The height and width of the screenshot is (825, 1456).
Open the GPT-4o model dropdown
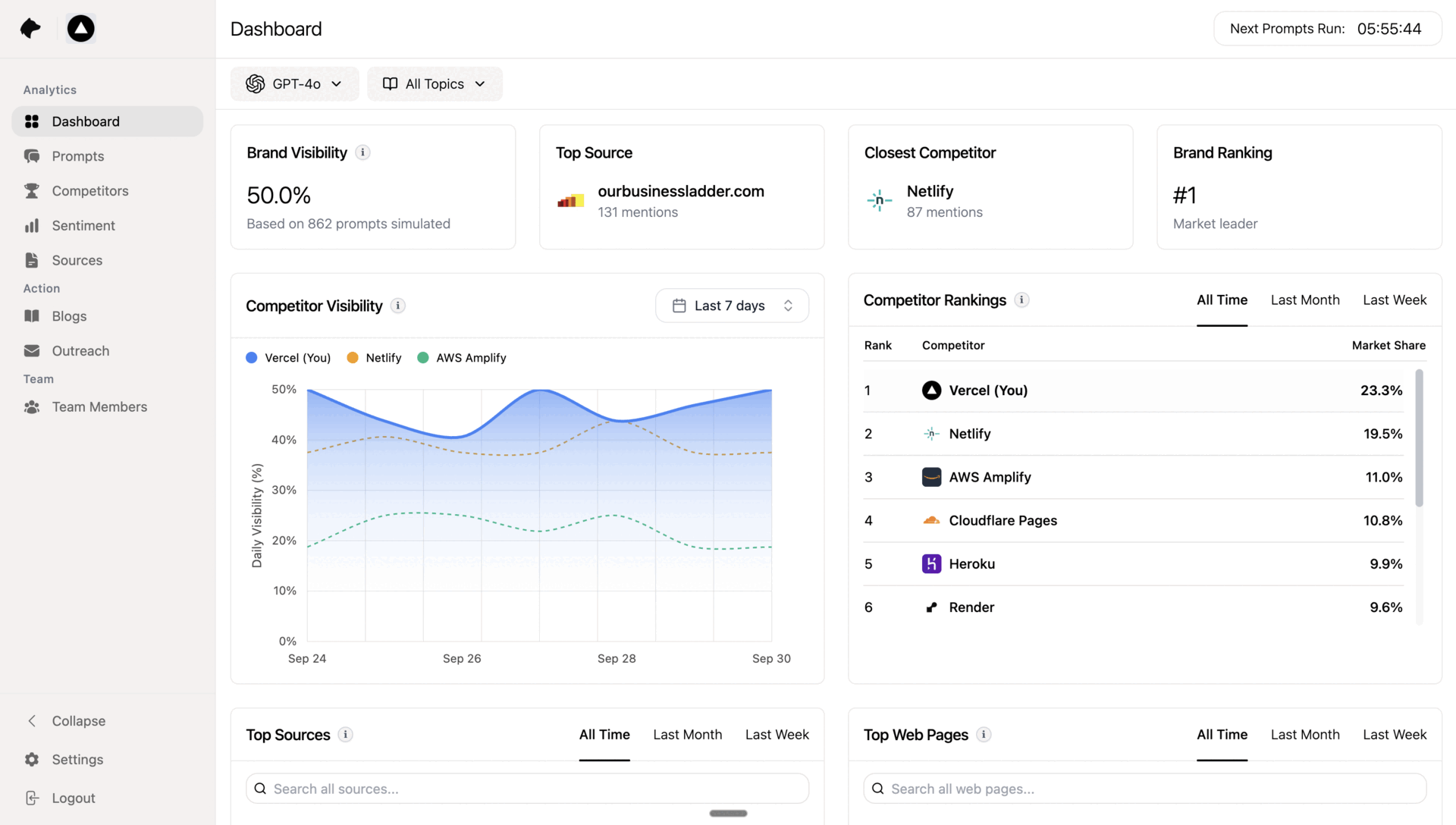[x=294, y=84]
